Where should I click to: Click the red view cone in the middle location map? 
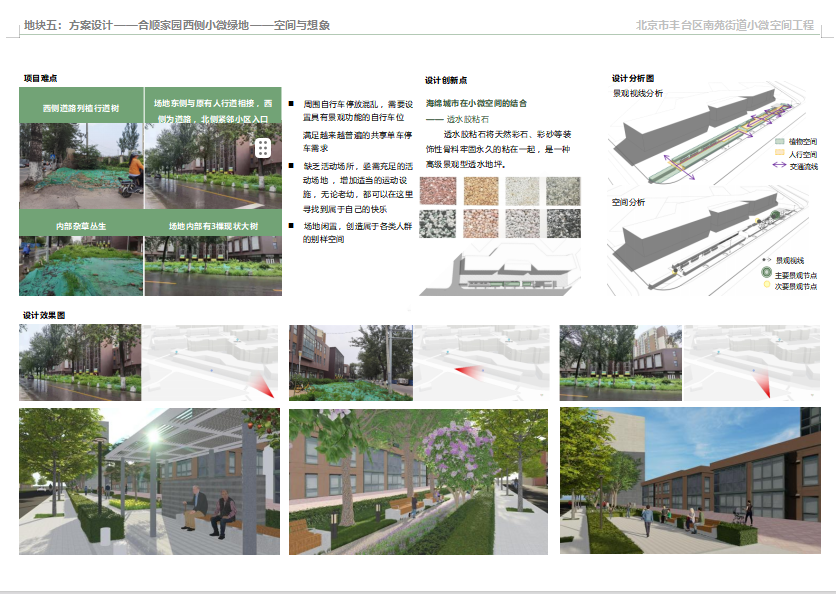[466, 371]
